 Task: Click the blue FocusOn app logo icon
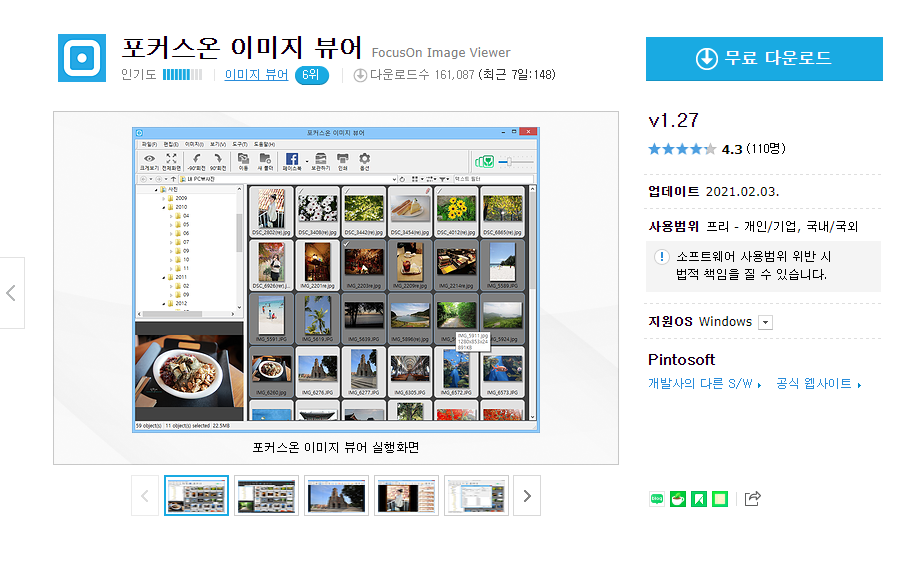(82, 58)
